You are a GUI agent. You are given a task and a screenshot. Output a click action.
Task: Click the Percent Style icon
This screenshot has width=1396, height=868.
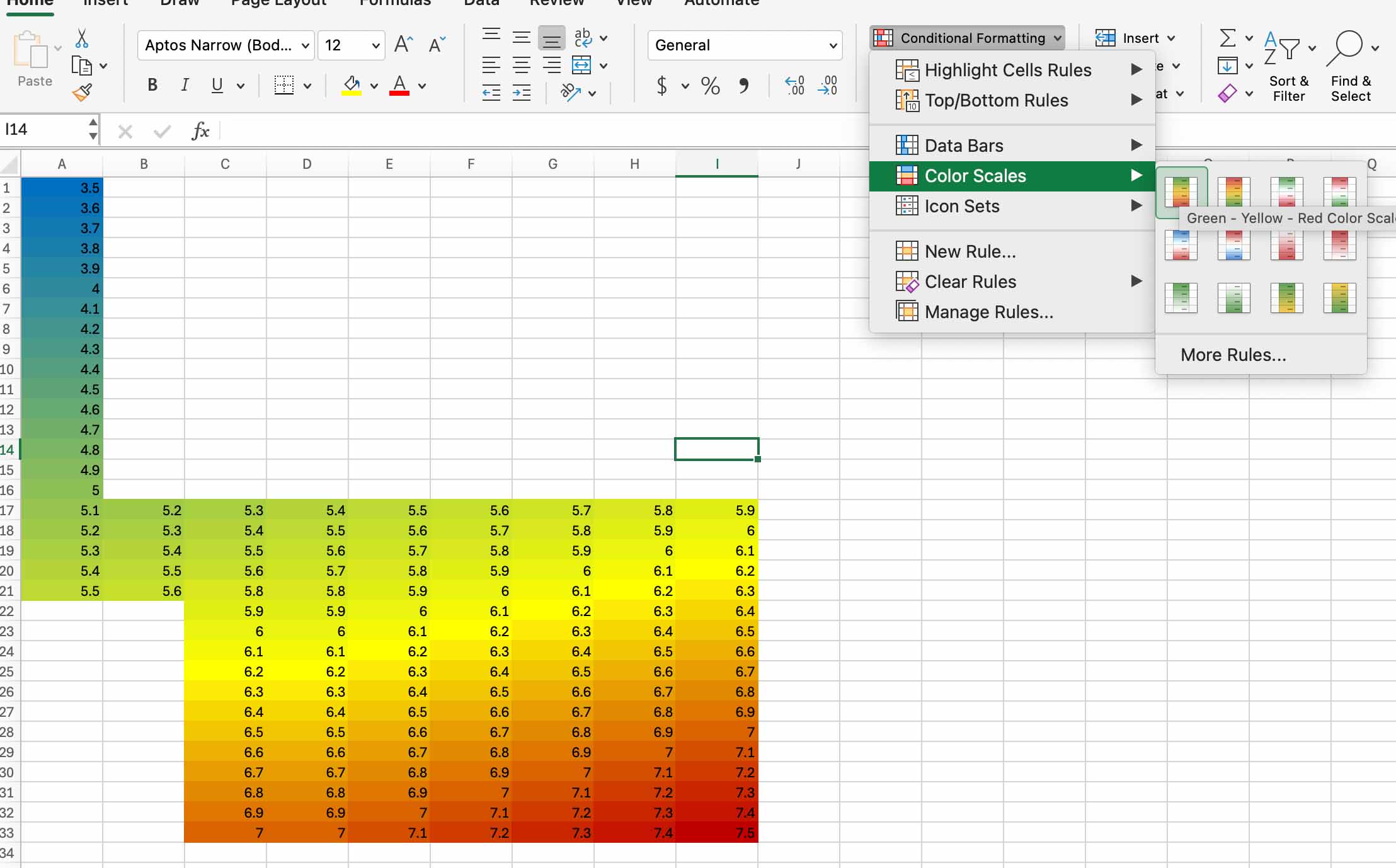click(x=710, y=86)
